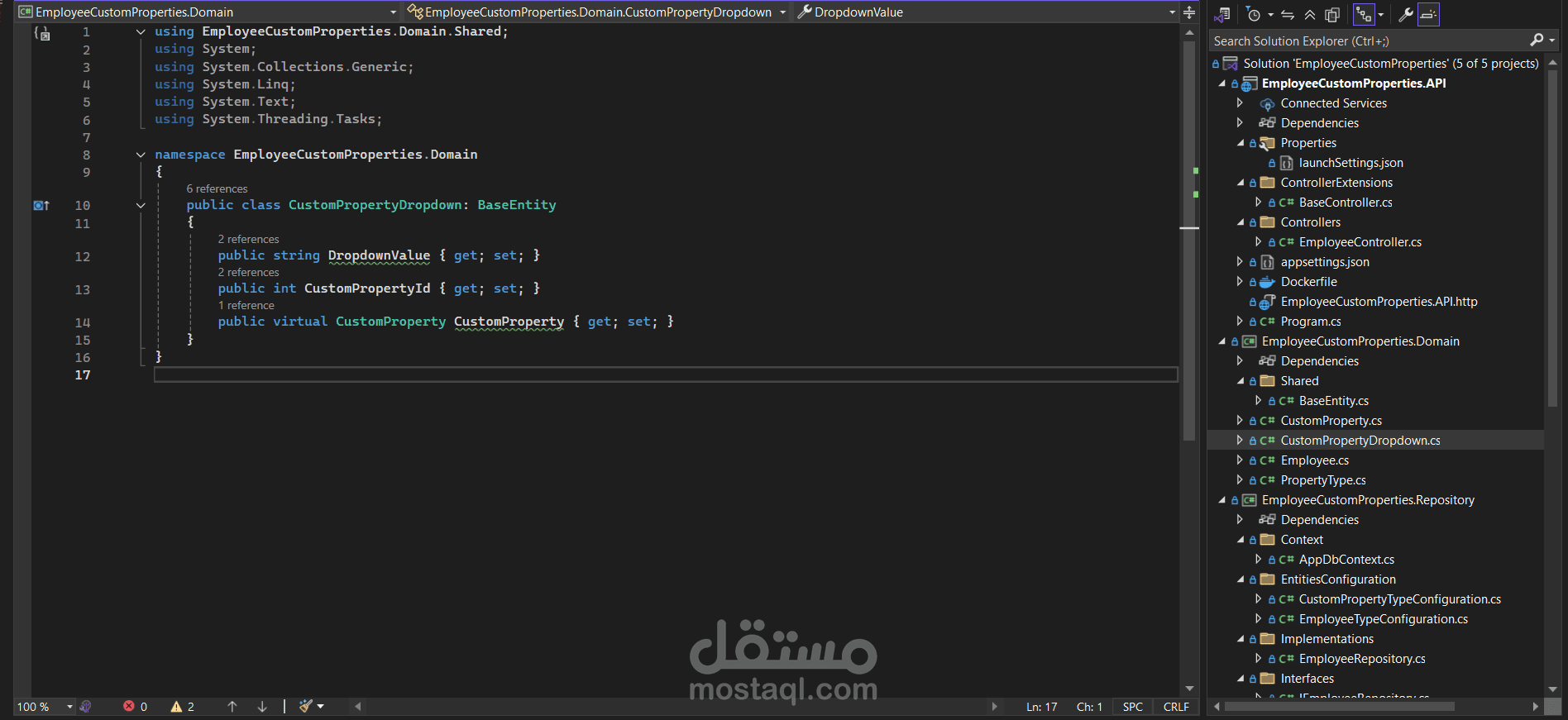
Task: Toggle the File Nesting tree view button
Action: pyautogui.click(x=1364, y=14)
